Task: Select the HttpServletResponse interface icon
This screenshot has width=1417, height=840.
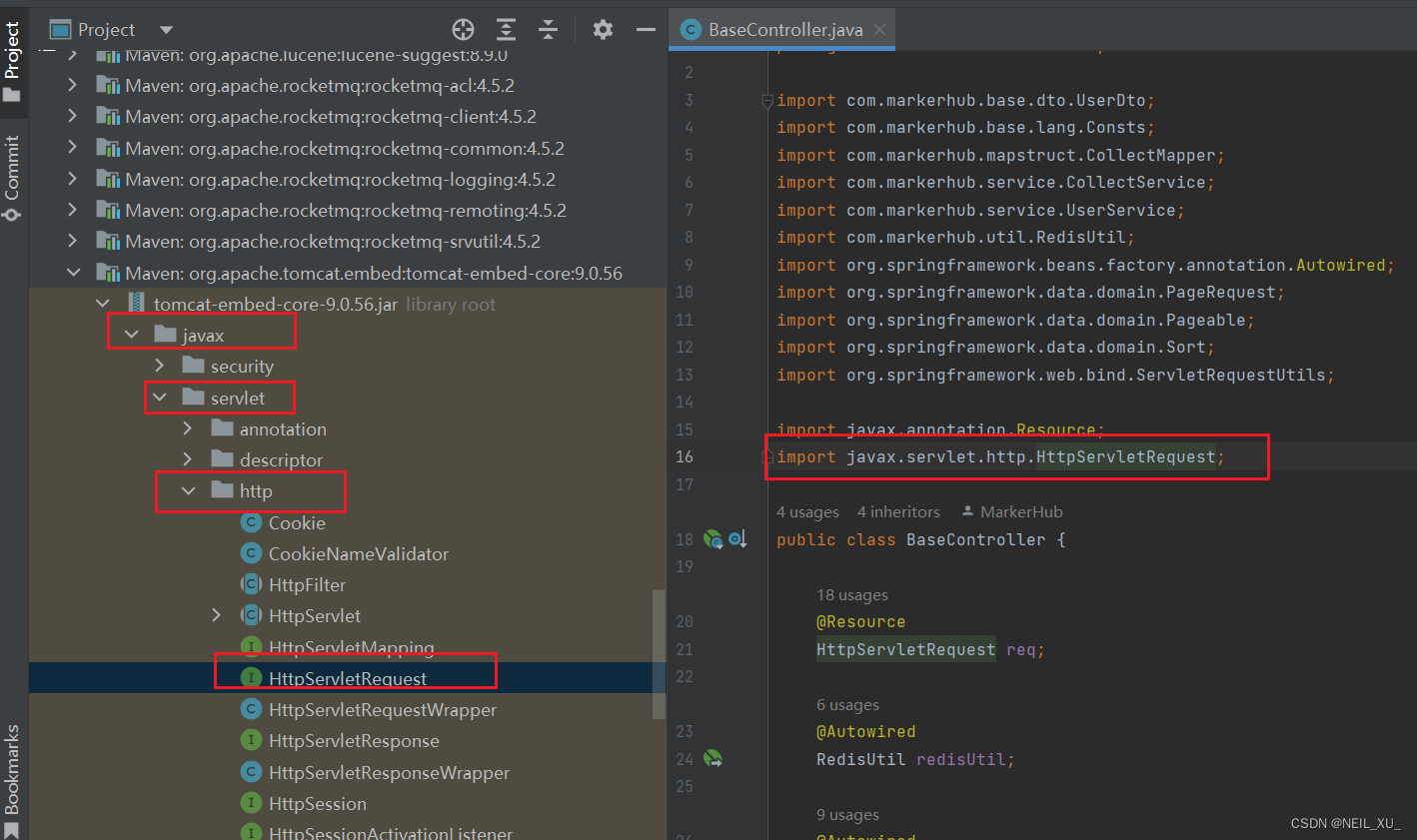Action: pos(252,740)
